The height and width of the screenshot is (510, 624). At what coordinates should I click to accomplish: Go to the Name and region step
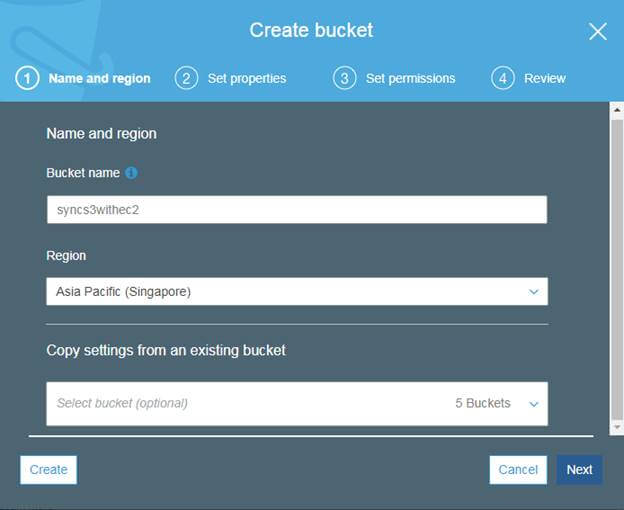click(99, 78)
